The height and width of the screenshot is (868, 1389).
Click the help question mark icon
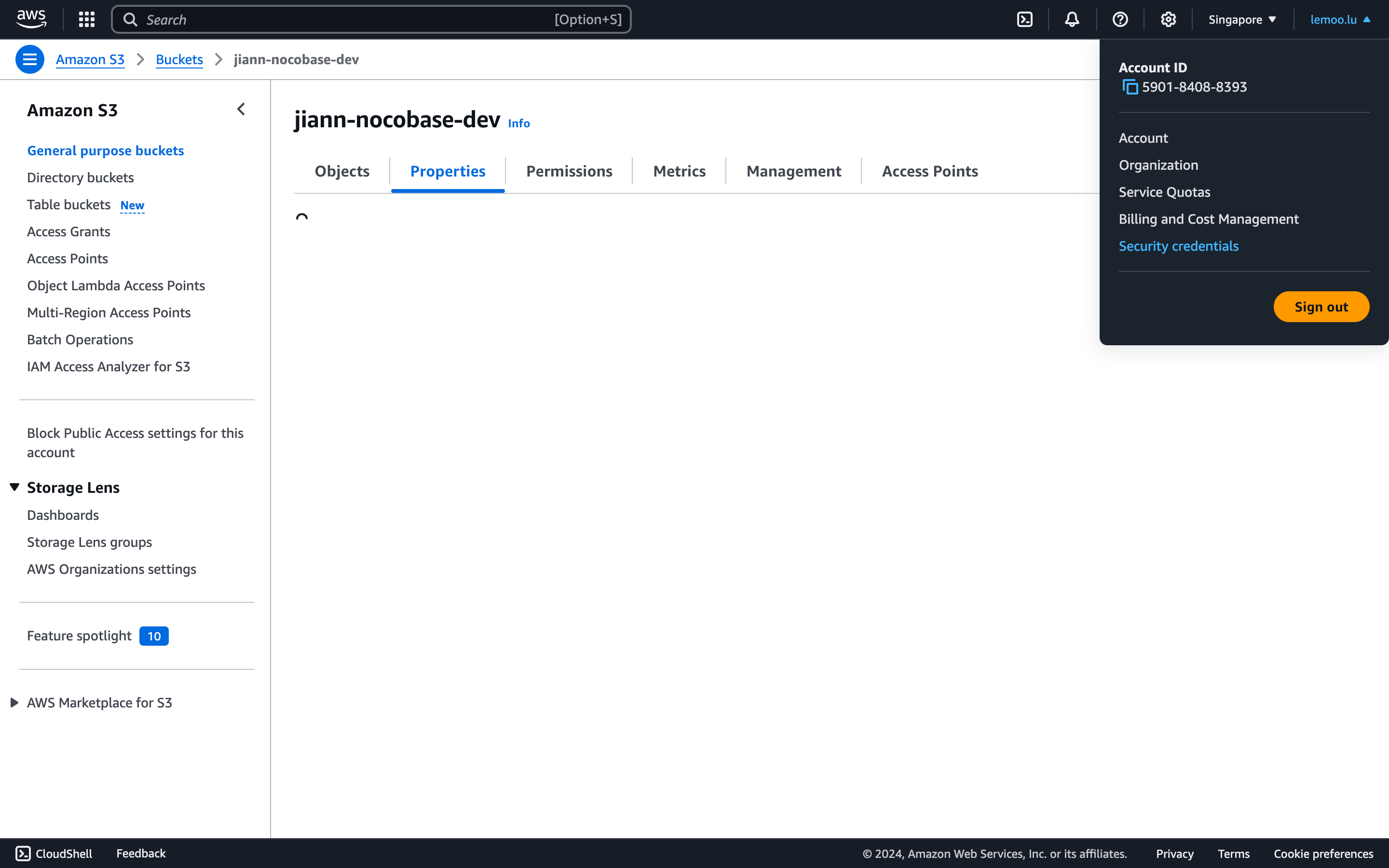click(1120, 19)
